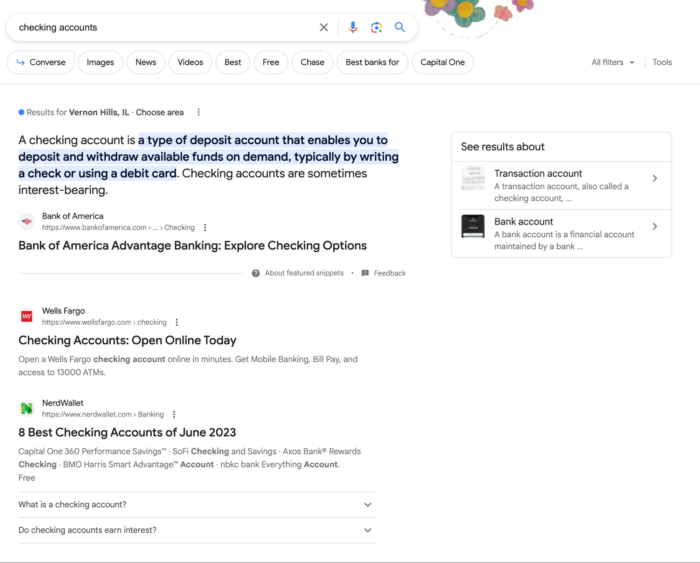The width and height of the screenshot is (700, 563).
Task: Expand the Bank account chevron
Action: 654,226
